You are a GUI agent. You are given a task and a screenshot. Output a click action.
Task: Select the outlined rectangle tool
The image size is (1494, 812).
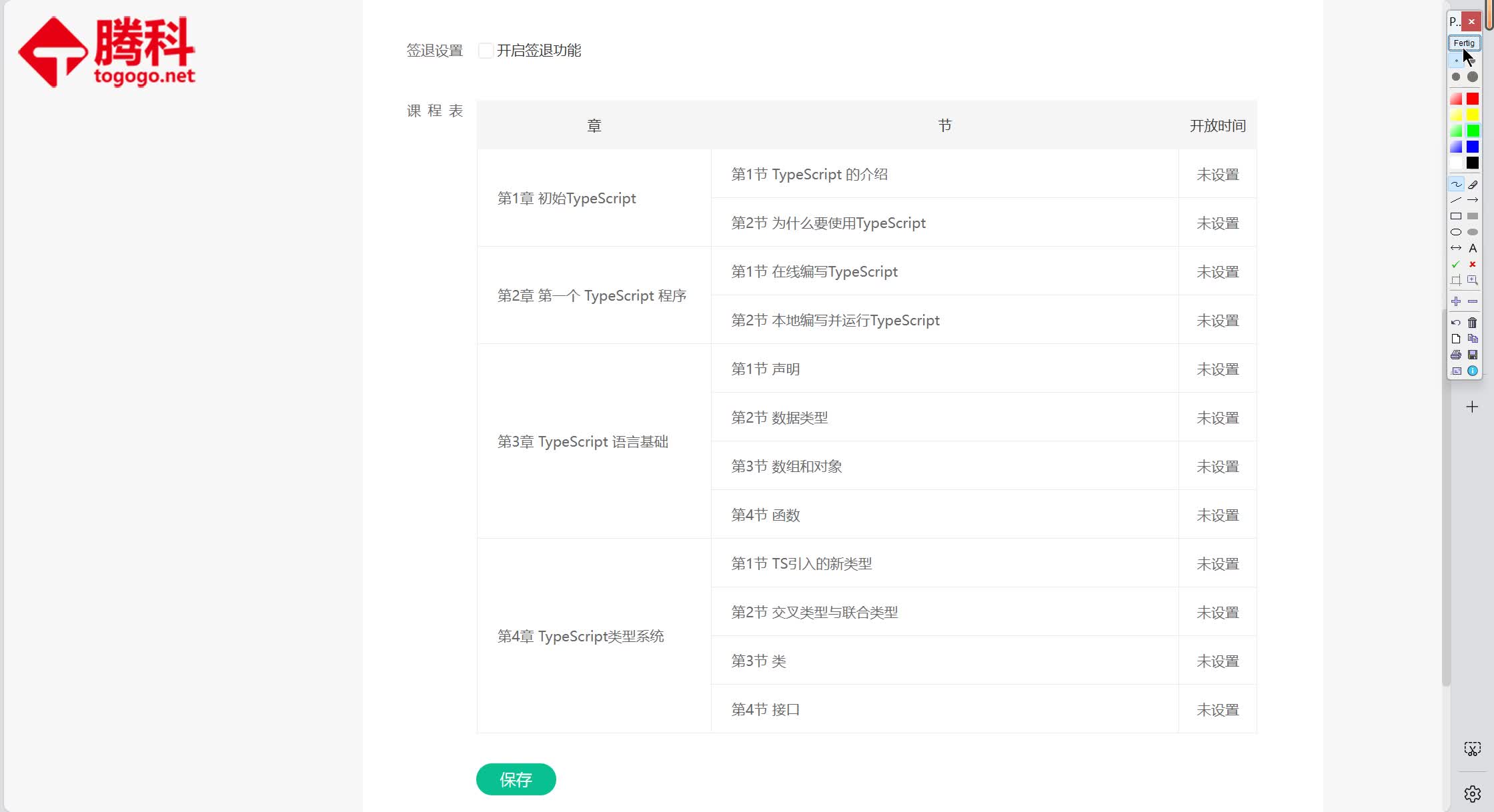coord(1456,216)
